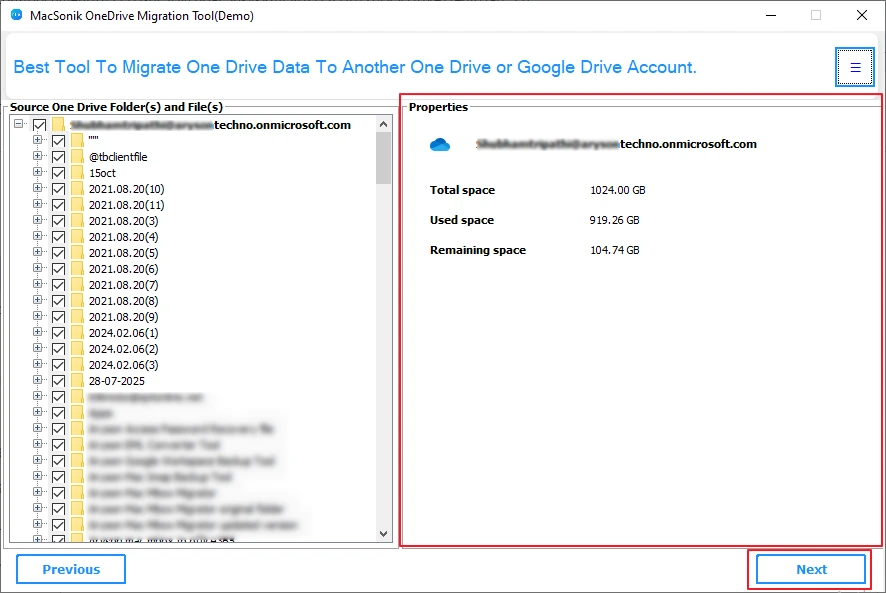Click the Used space value 919.26 GB
This screenshot has height=593, width=886.
tap(614, 220)
